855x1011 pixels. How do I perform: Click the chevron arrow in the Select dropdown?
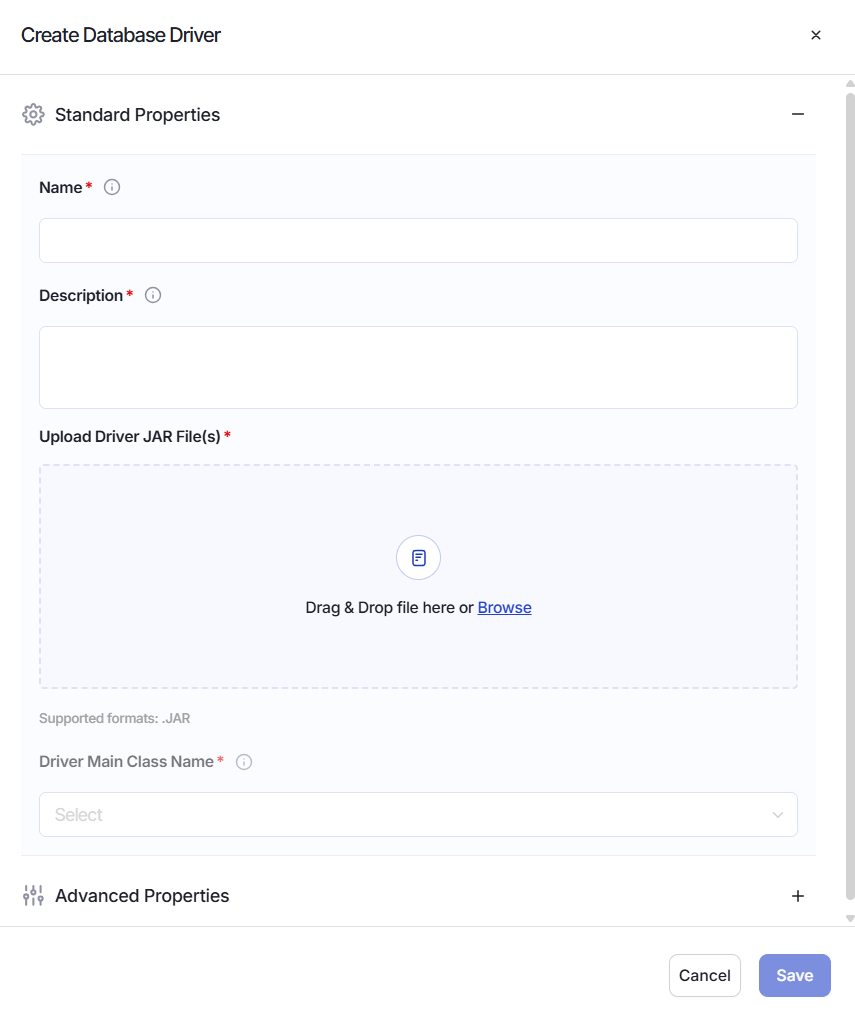(x=778, y=815)
